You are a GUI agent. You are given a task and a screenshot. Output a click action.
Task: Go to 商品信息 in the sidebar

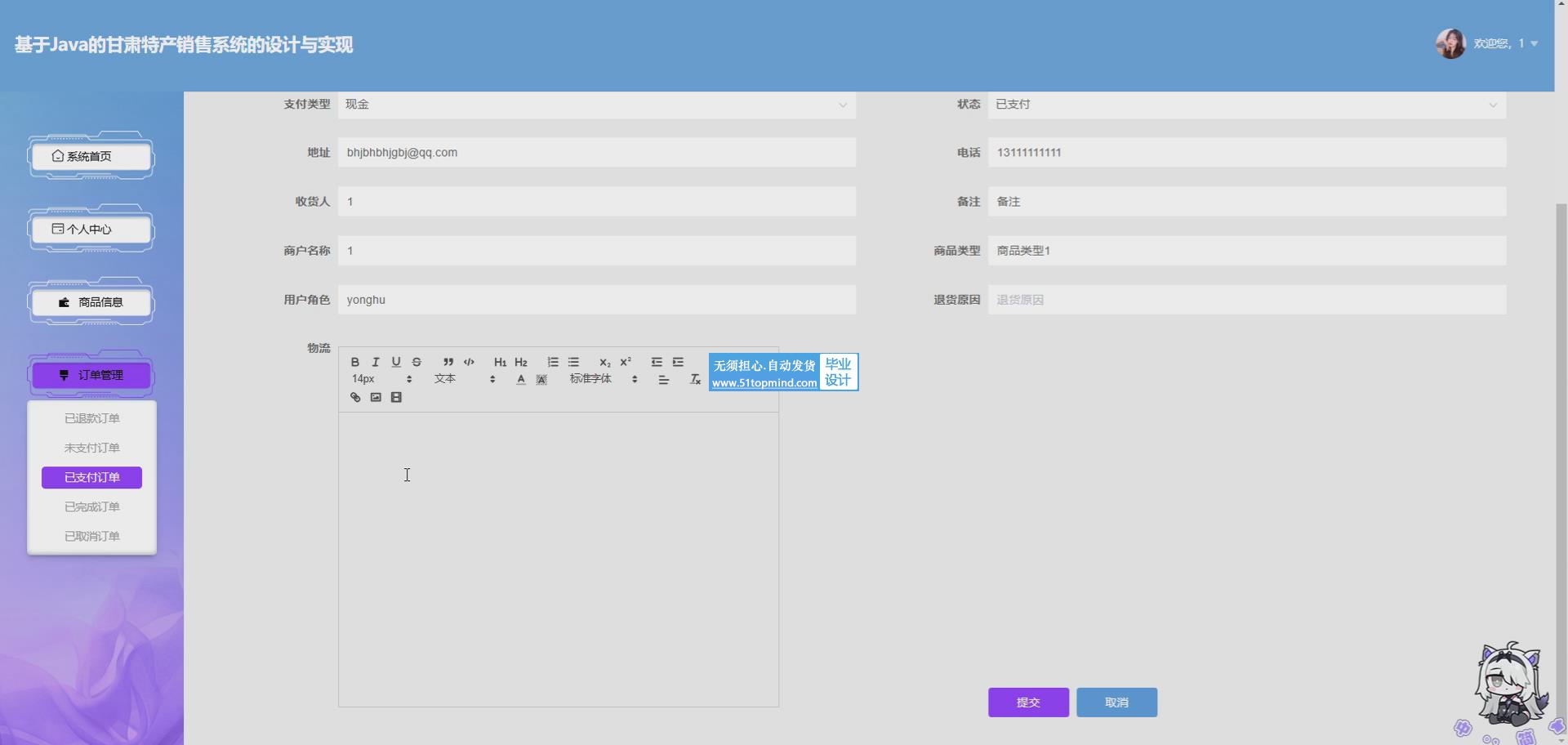coord(91,303)
